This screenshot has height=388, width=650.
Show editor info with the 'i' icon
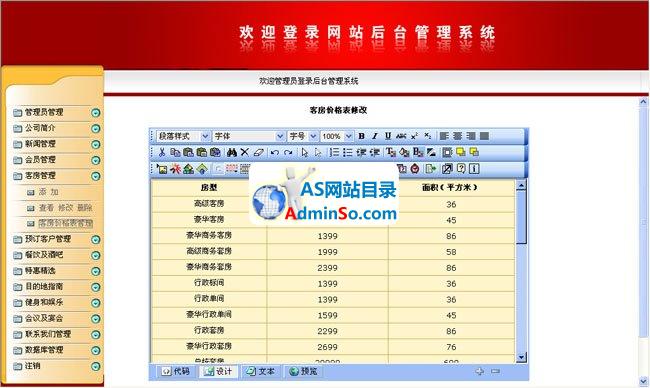click(x=474, y=168)
